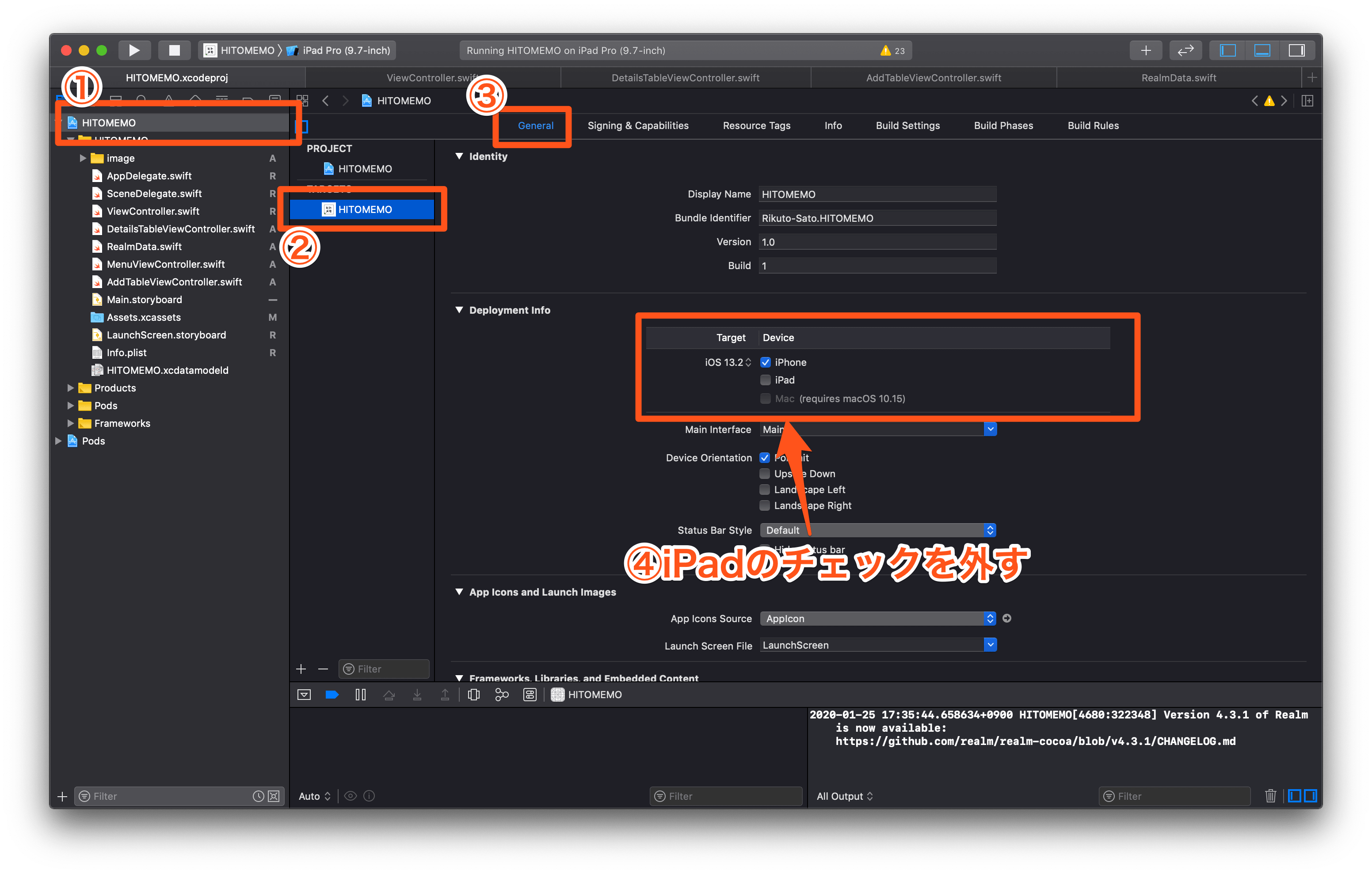1372x874 pixels.
Task: Remove target with the minus button
Action: click(x=323, y=669)
